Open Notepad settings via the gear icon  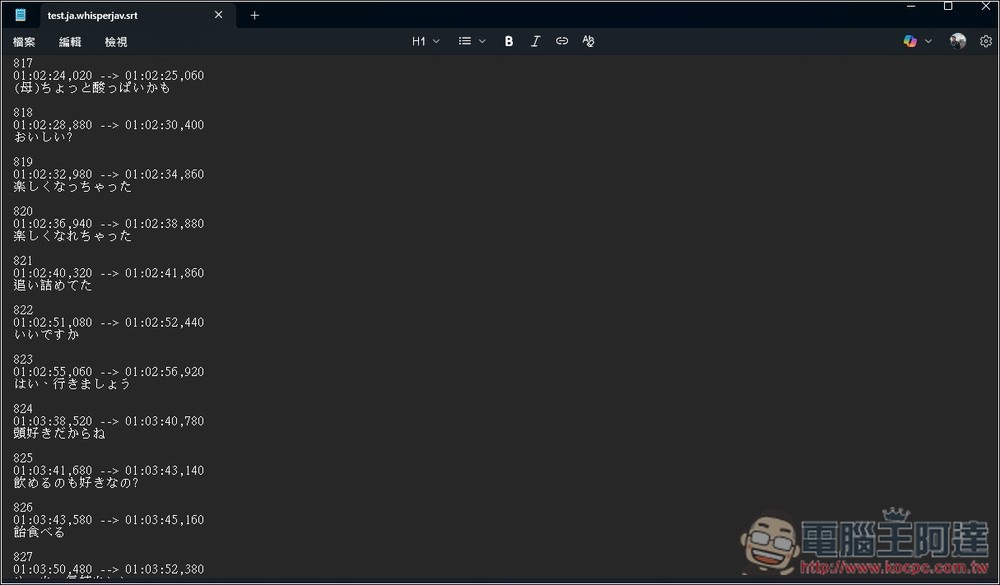pyautogui.click(x=985, y=41)
